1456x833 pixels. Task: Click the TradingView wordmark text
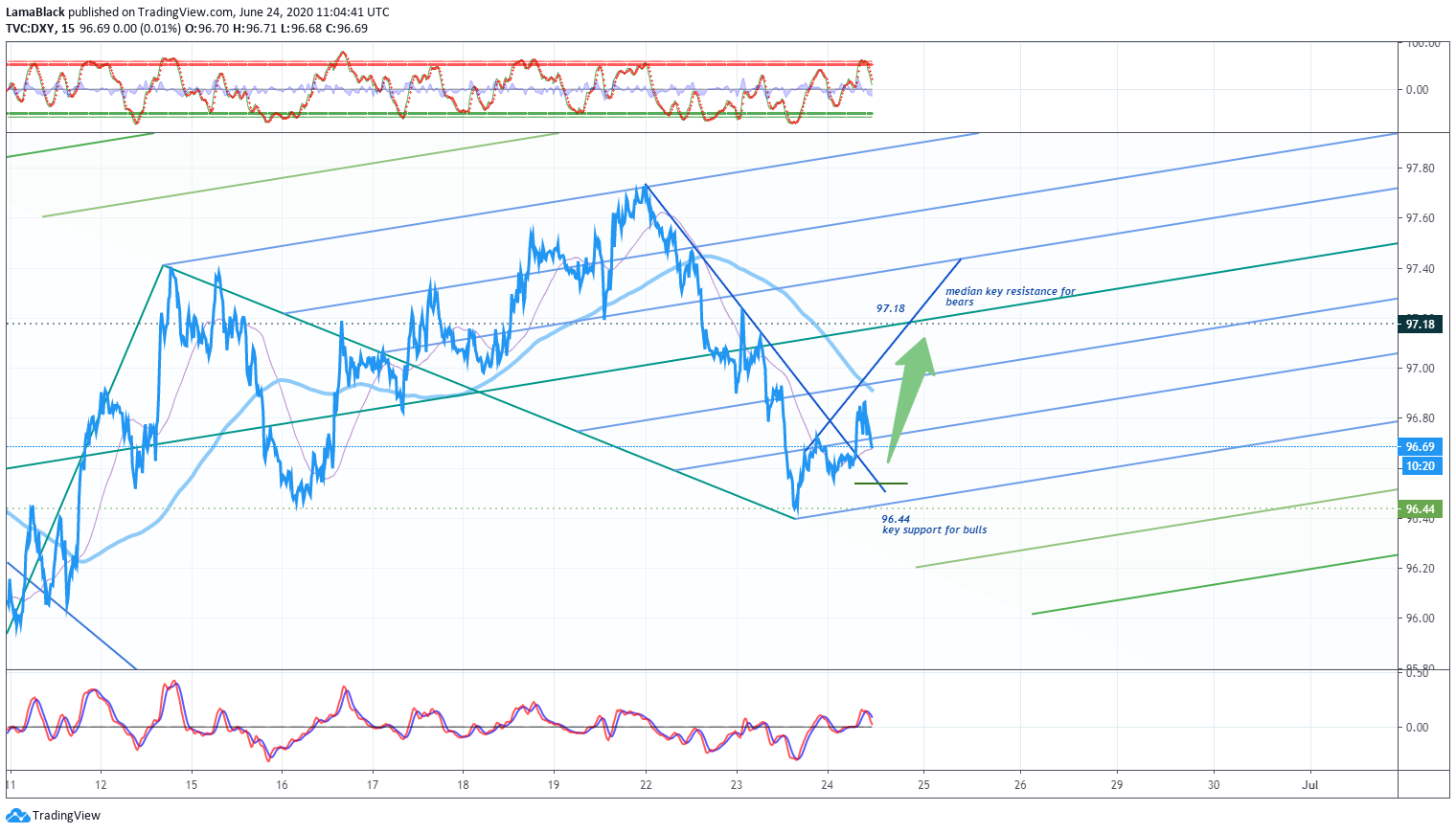(66, 816)
